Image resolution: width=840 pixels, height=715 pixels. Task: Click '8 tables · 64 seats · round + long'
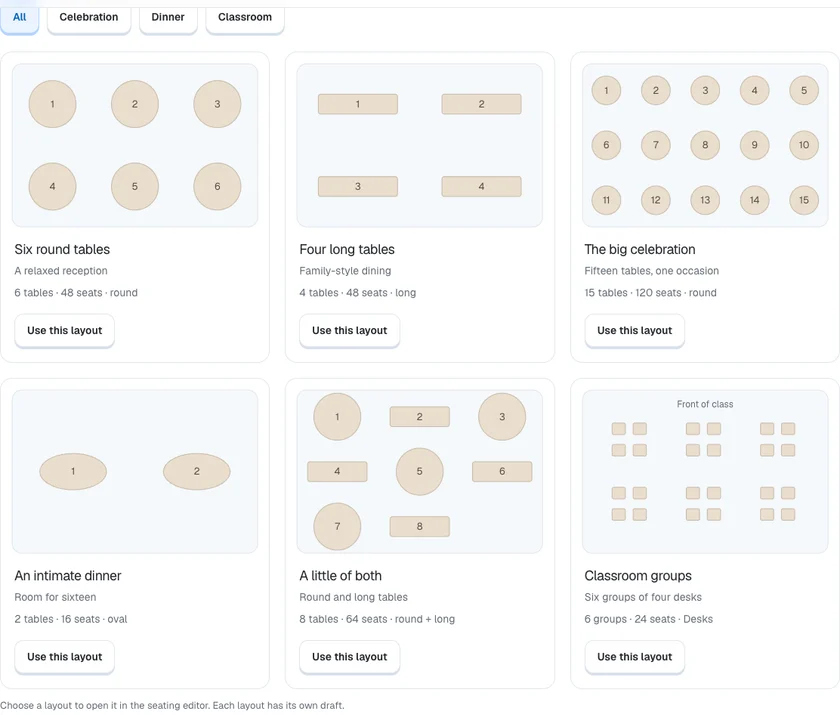click(x=377, y=619)
